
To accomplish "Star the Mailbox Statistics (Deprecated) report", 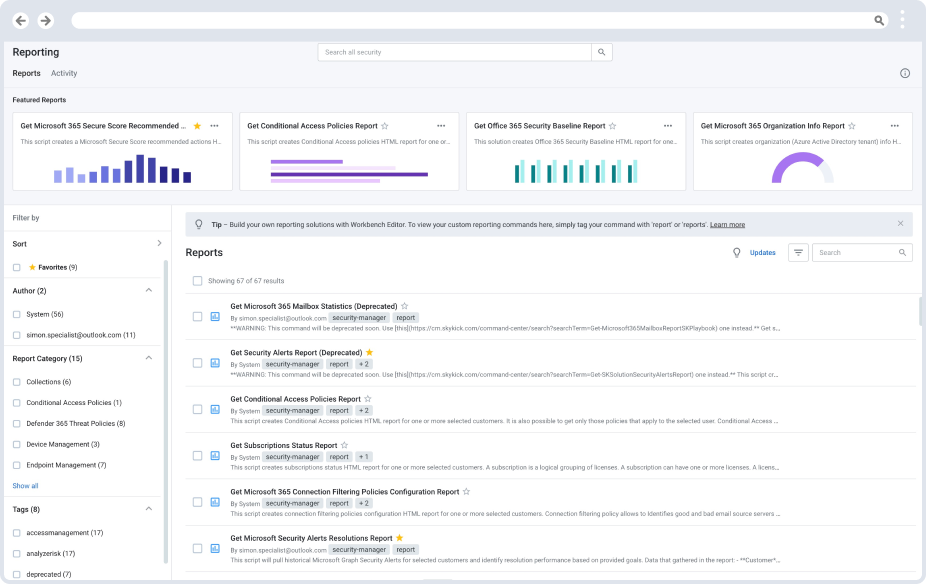I will pos(405,306).
